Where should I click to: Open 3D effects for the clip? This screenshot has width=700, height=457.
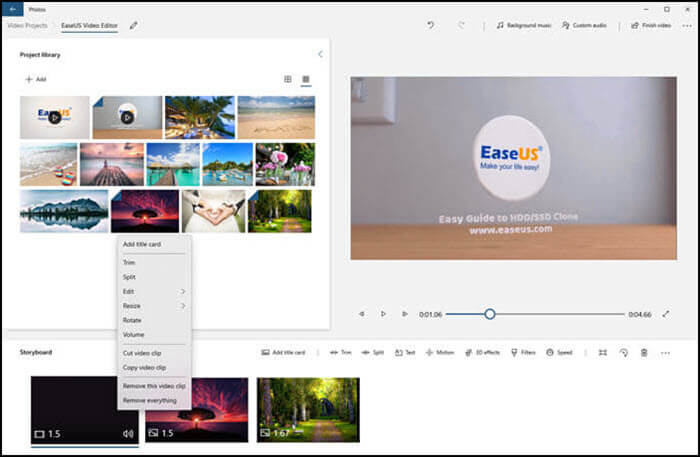pos(481,353)
